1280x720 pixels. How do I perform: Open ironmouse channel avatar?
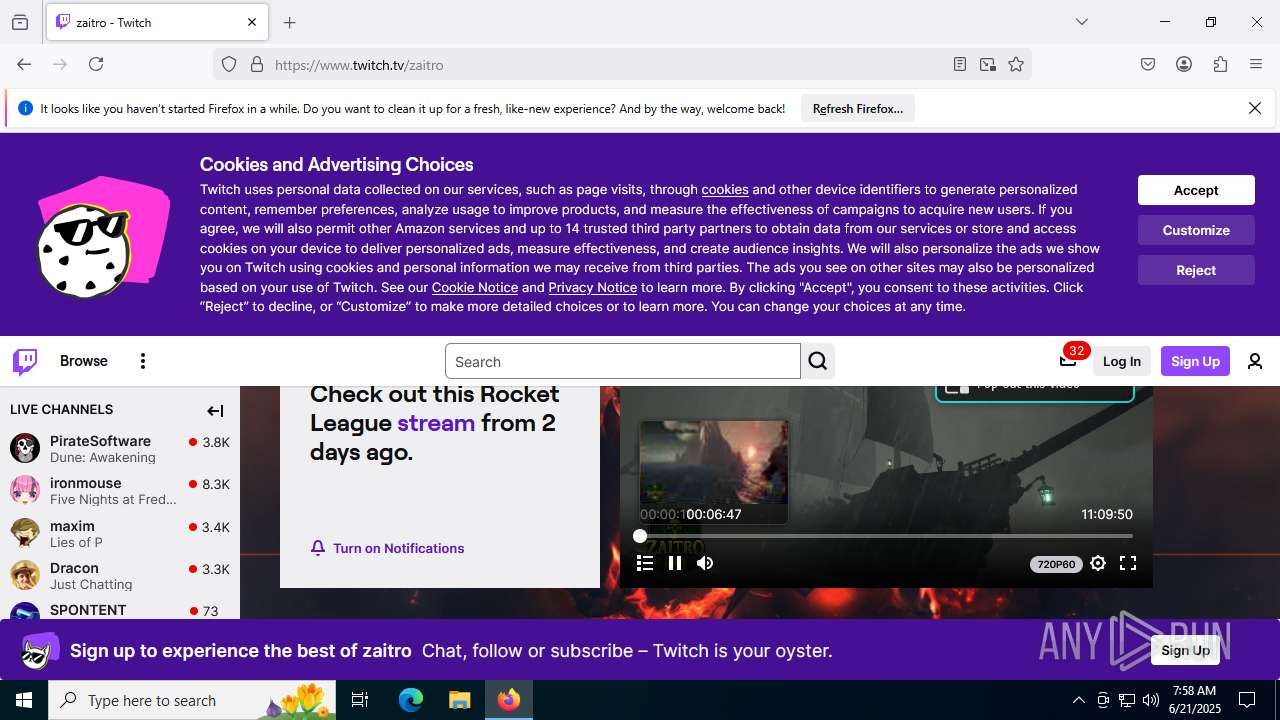[x=25, y=490]
